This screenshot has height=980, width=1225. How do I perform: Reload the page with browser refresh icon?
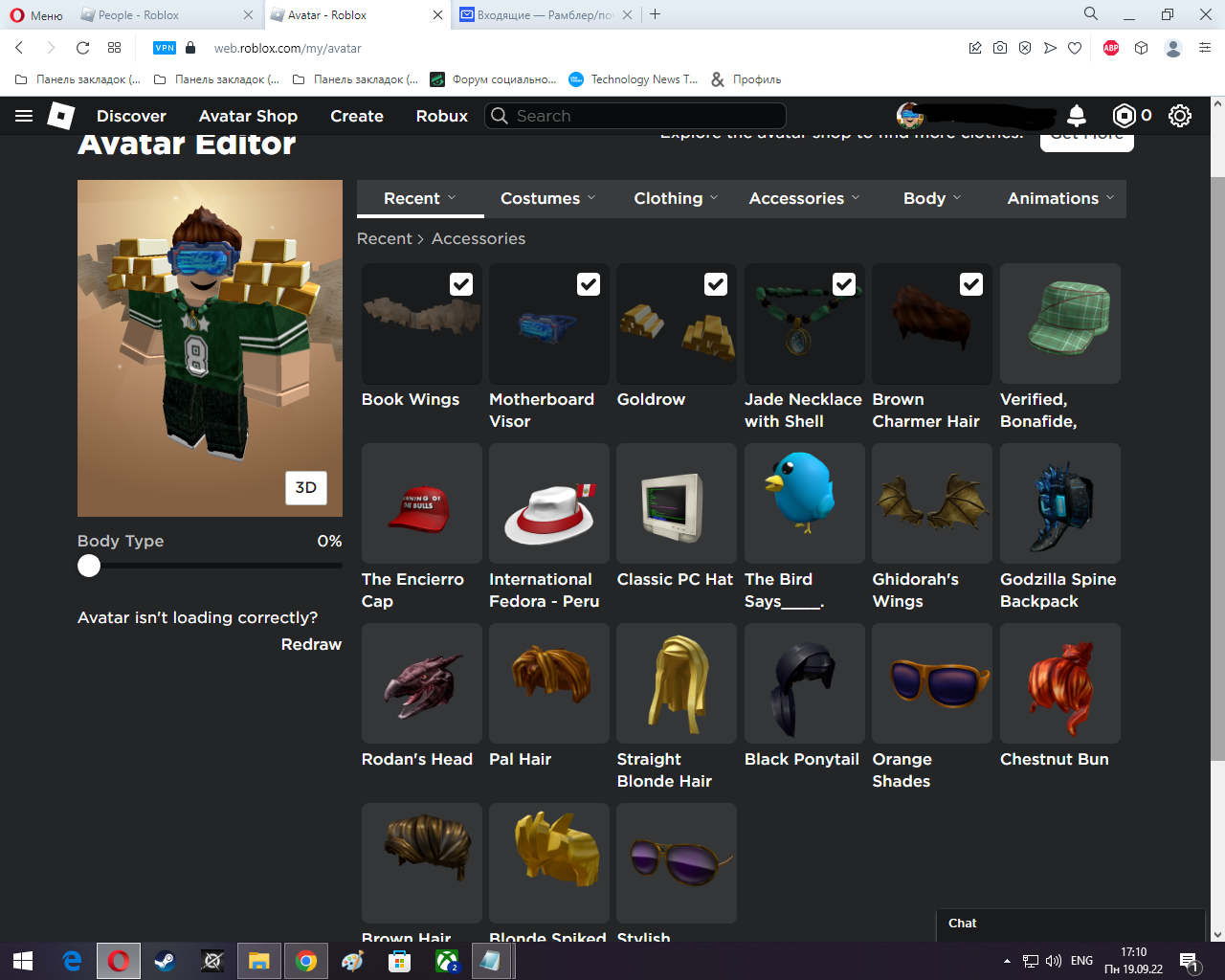(82, 48)
